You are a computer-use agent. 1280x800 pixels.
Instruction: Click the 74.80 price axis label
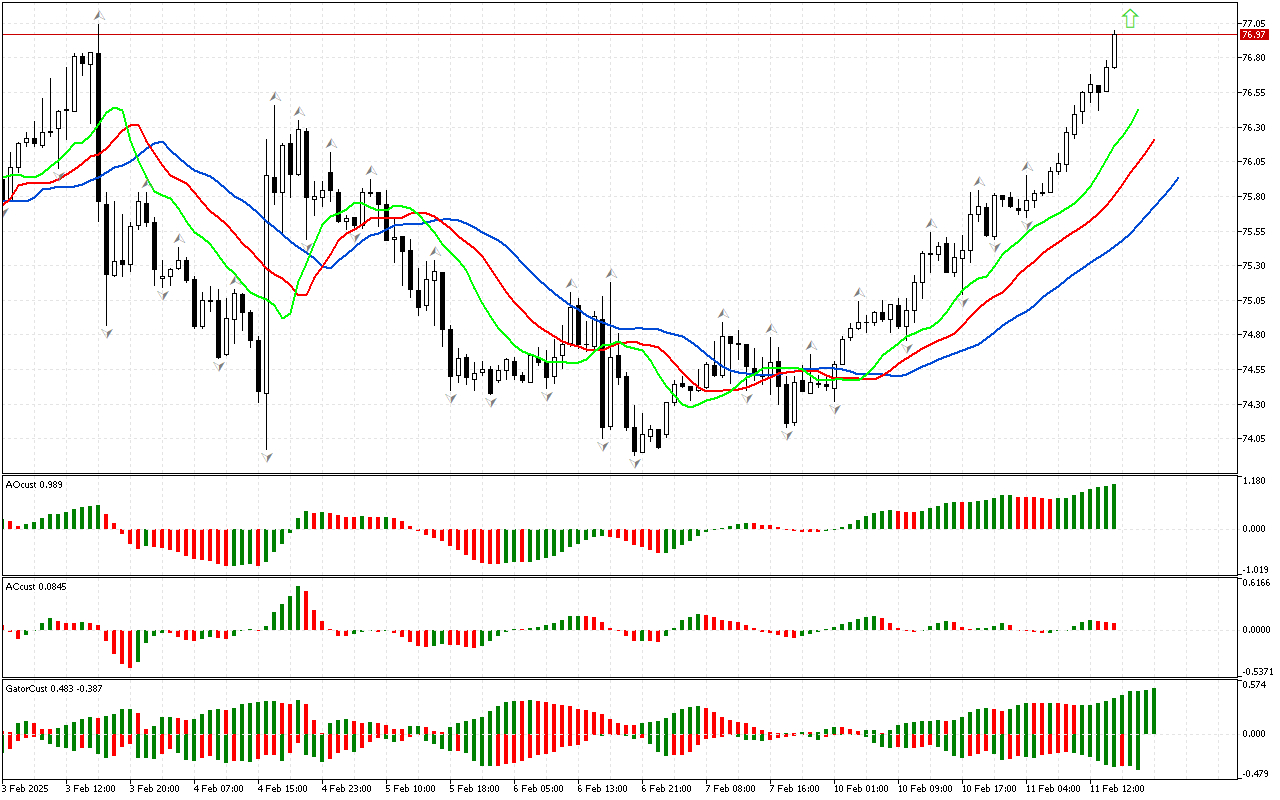(x=1253, y=335)
